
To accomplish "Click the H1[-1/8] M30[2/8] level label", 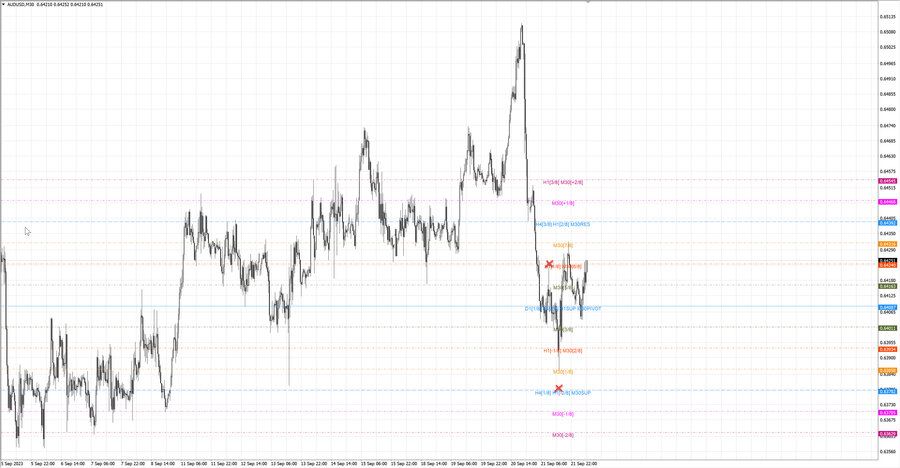I will (562, 351).
